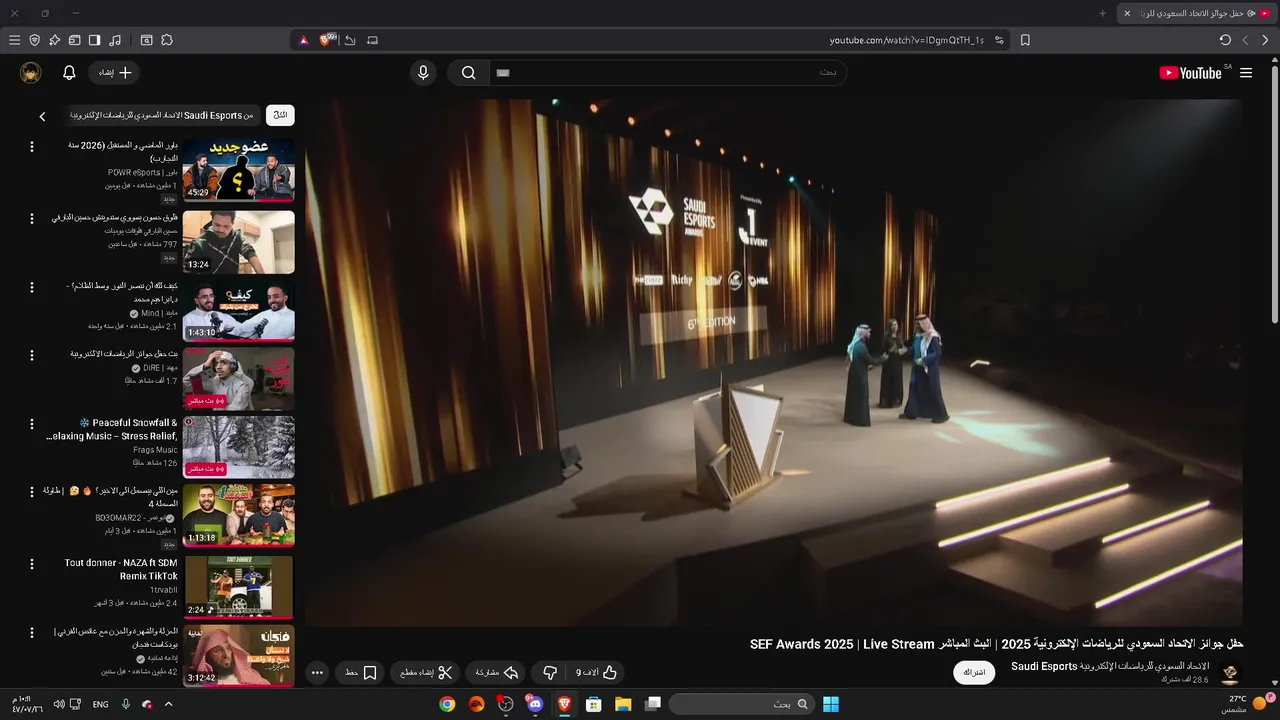The height and width of the screenshot is (720, 1280).
Task: Launch Discord from the taskbar
Action: coord(534,704)
